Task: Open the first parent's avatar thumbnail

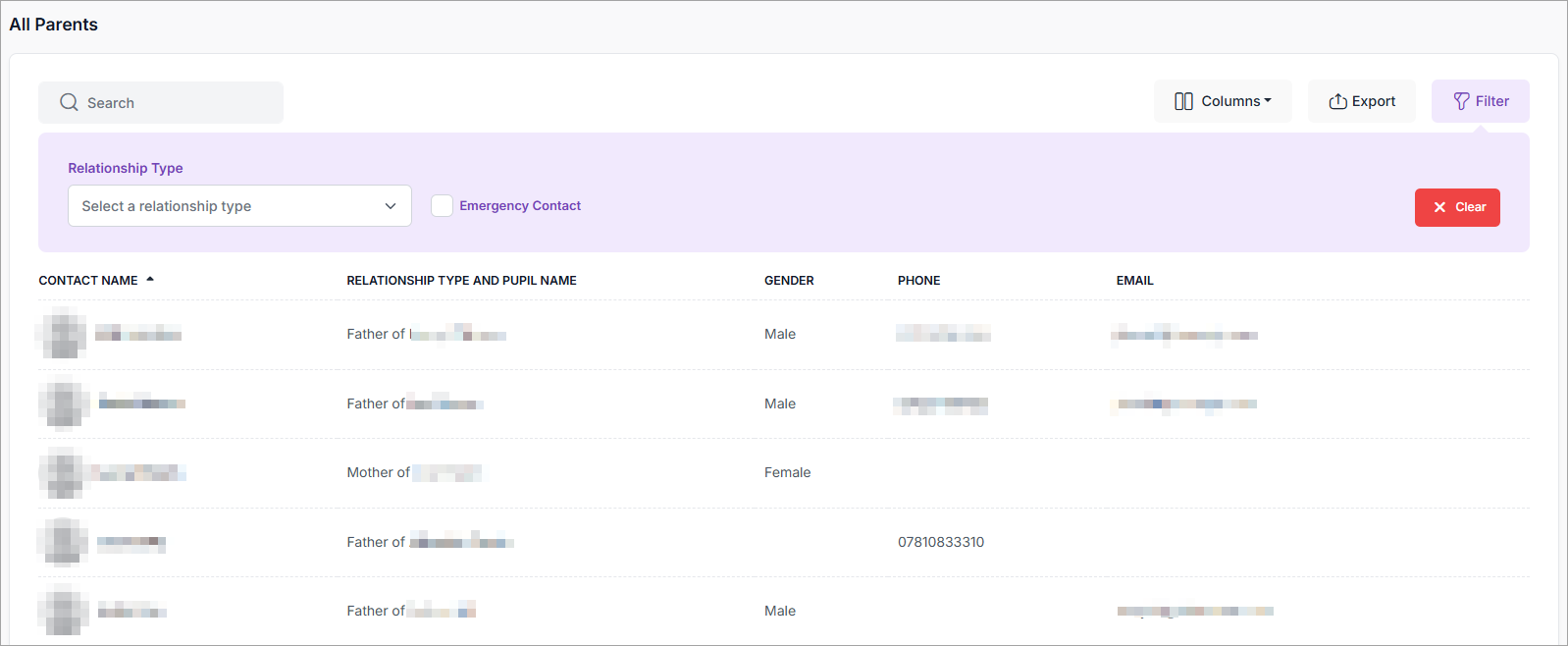Action: click(x=64, y=334)
